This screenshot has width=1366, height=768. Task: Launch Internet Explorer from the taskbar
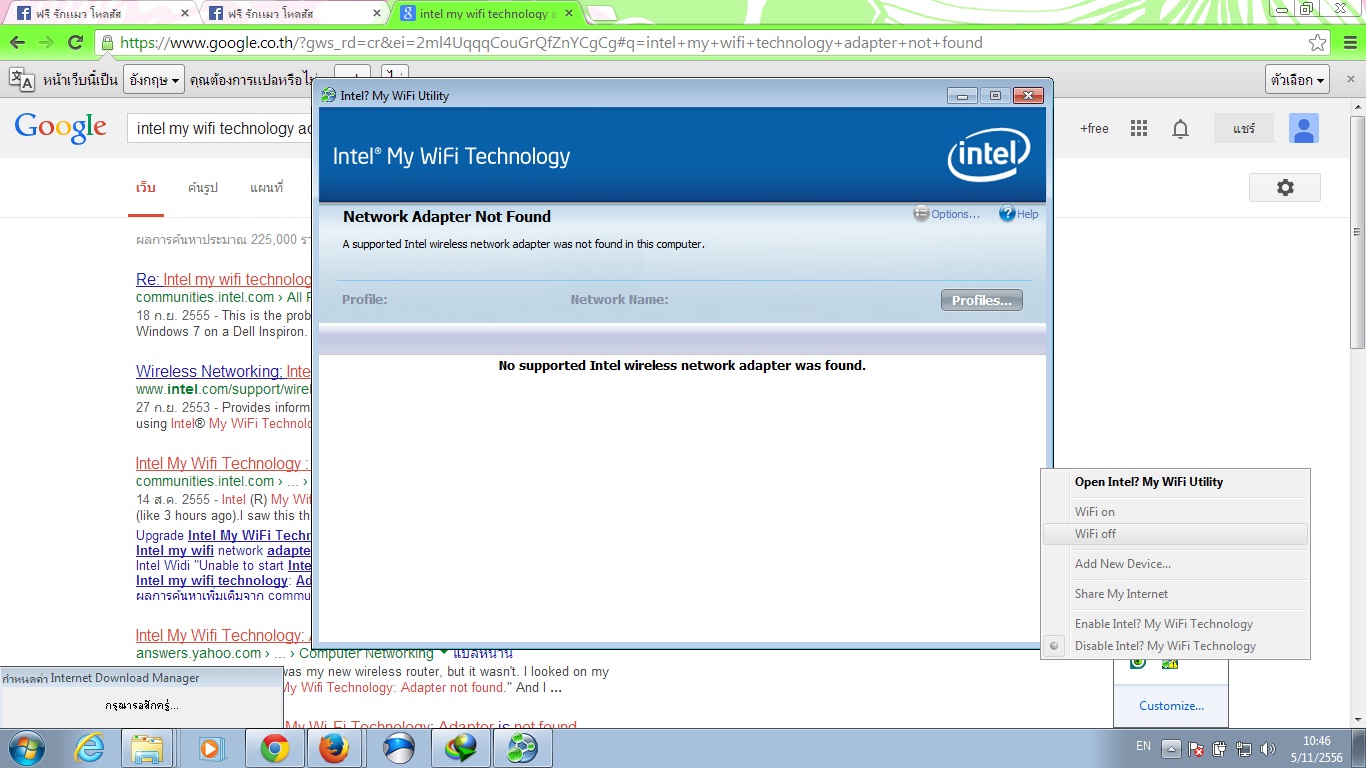tap(90, 748)
